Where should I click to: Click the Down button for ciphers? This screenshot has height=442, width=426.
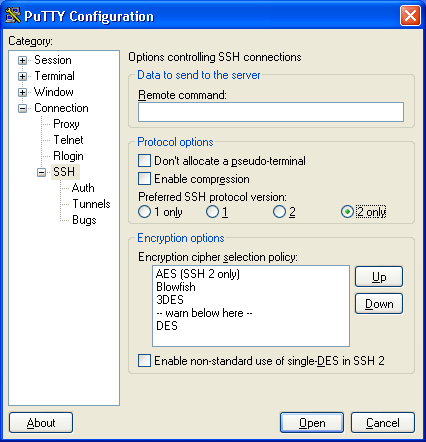379,304
